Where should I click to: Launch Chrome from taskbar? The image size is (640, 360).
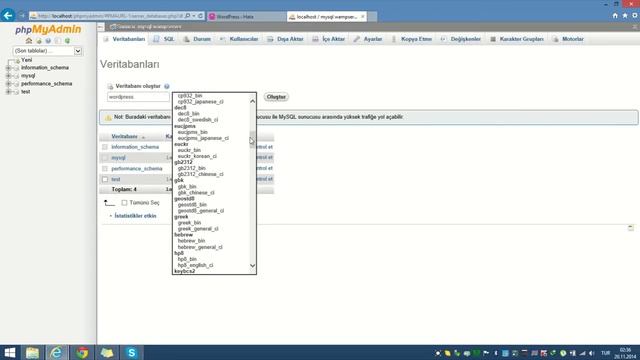click(x=82, y=353)
